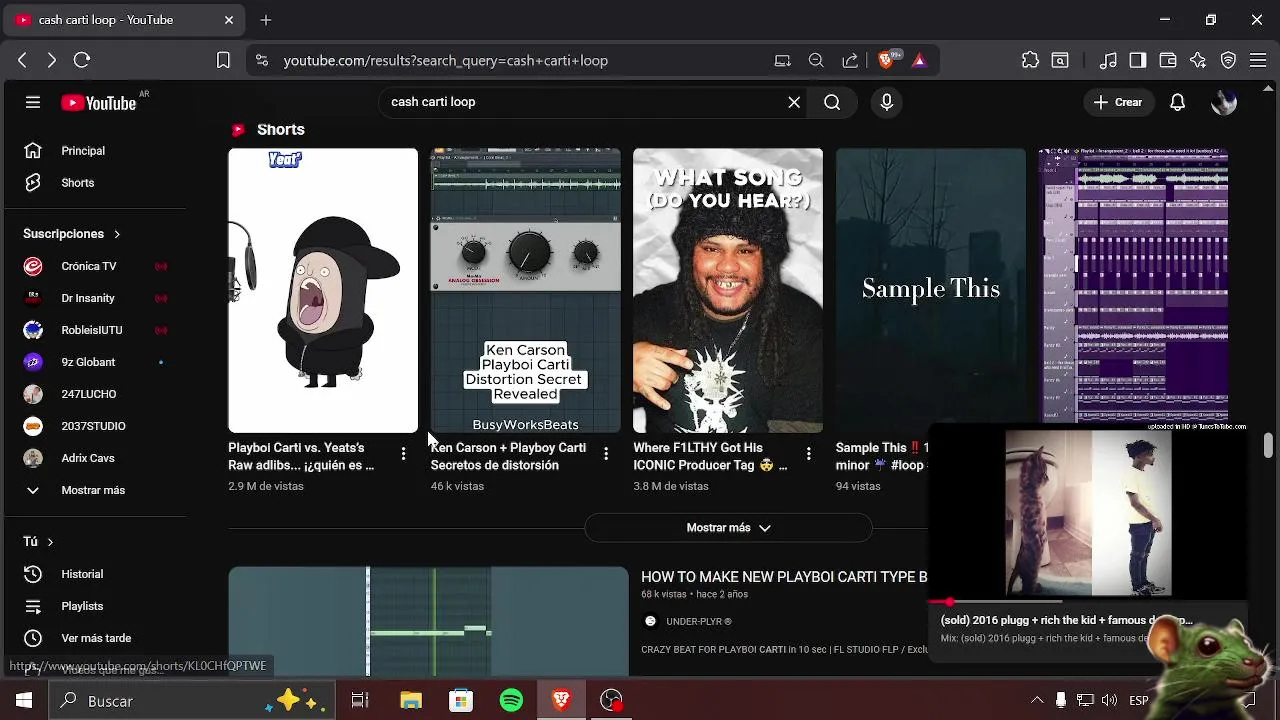Viewport: 1280px width, 720px height.
Task: Open the 2037STUDIO channel
Action: (x=93, y=426)
